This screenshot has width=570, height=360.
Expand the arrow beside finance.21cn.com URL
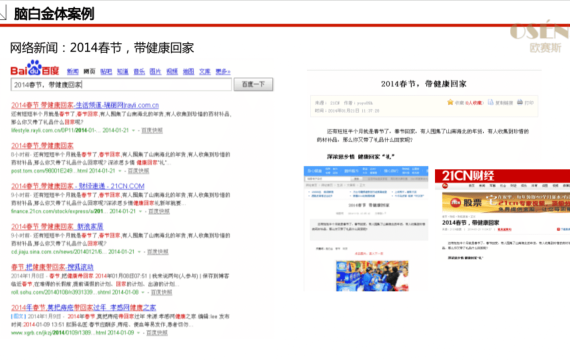(141, 211)
